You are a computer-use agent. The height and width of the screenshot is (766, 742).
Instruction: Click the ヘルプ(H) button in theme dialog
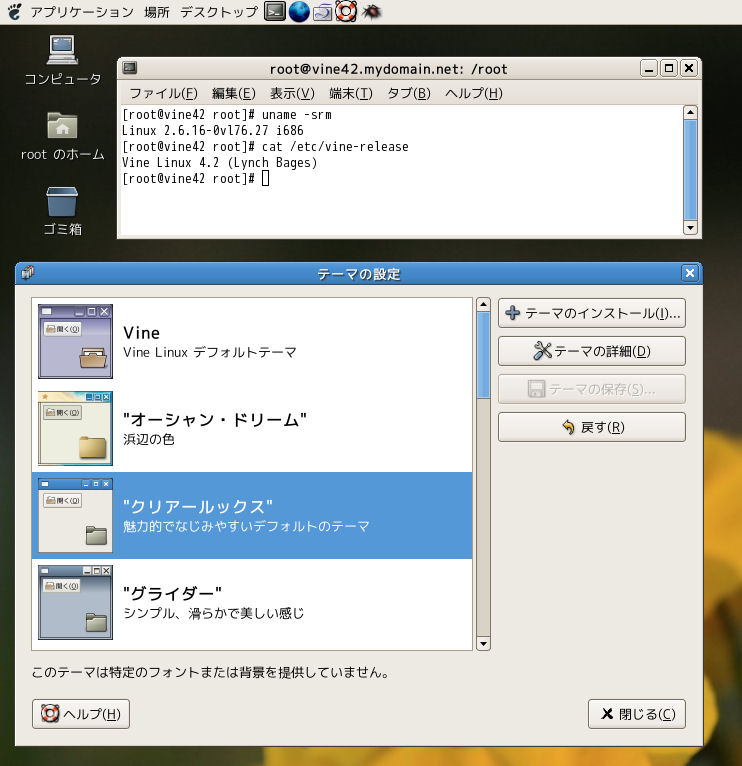[x=81, y=714]
